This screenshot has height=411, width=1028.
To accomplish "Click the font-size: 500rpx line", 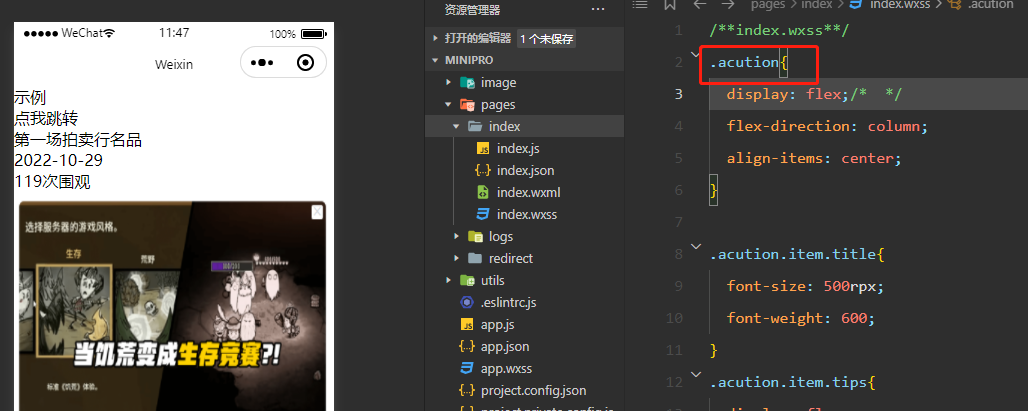I will point(806,286).
